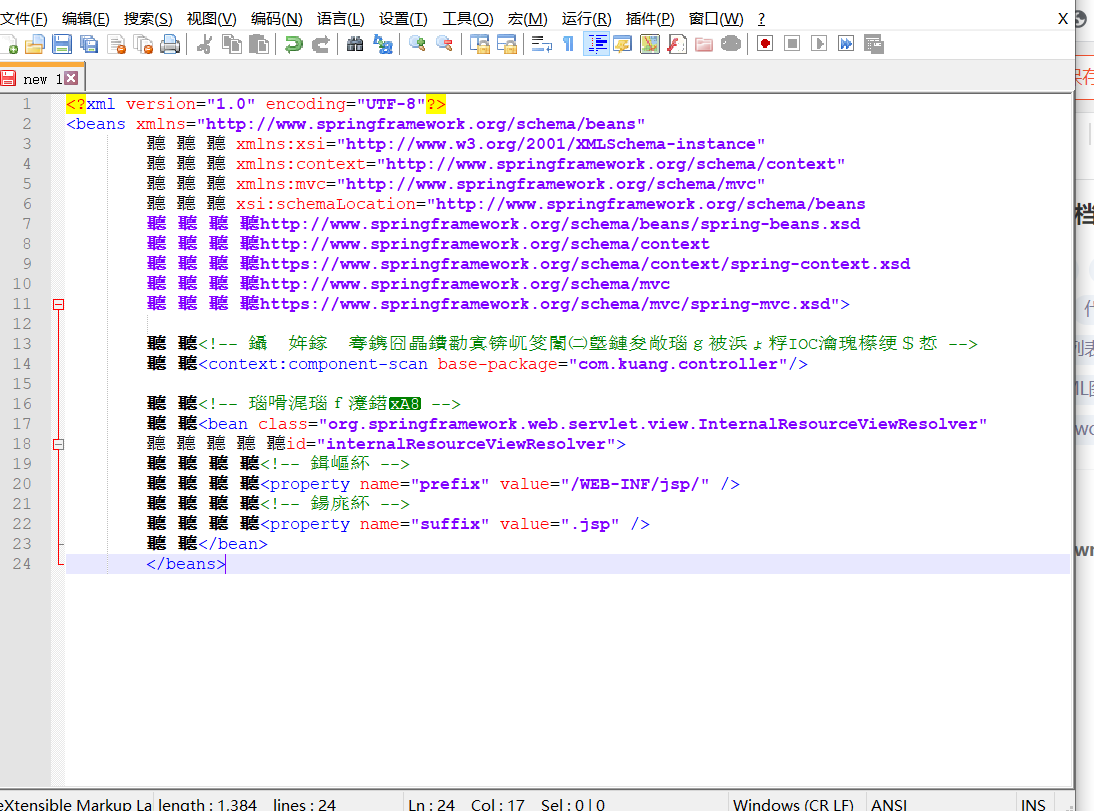Start macro recording with the red dot icon

click(x=765, y=45)
